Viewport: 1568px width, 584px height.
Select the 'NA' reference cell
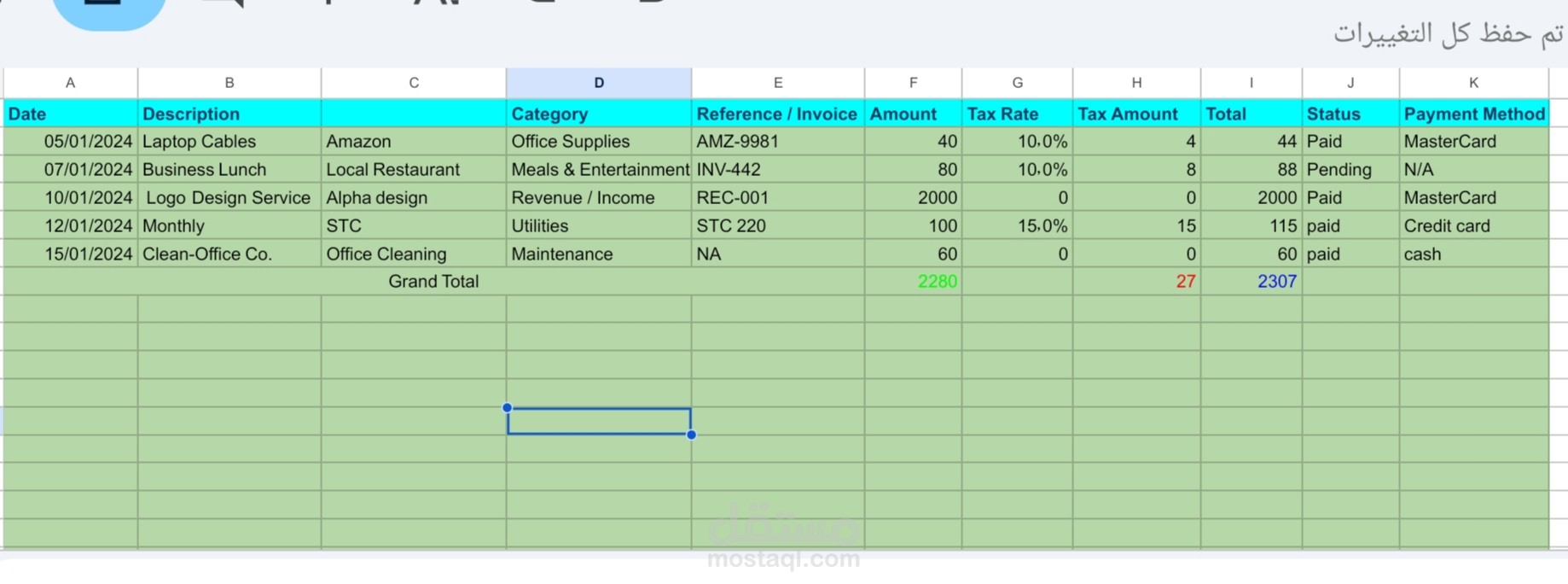coord(778,254)
